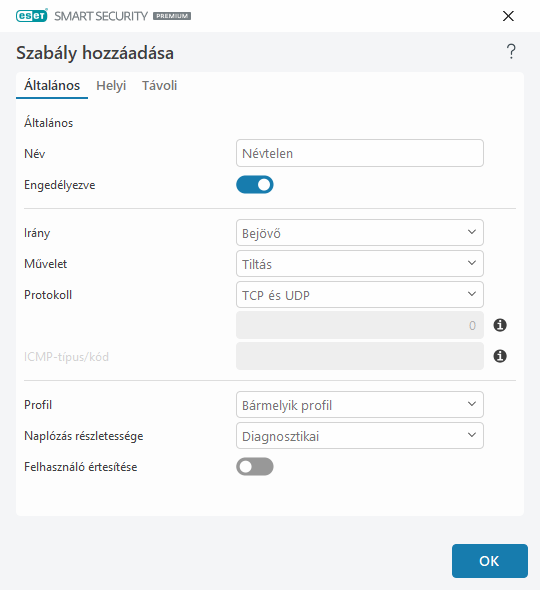
Task: Switch to the Általános tab
Action: tap(52, 86)
